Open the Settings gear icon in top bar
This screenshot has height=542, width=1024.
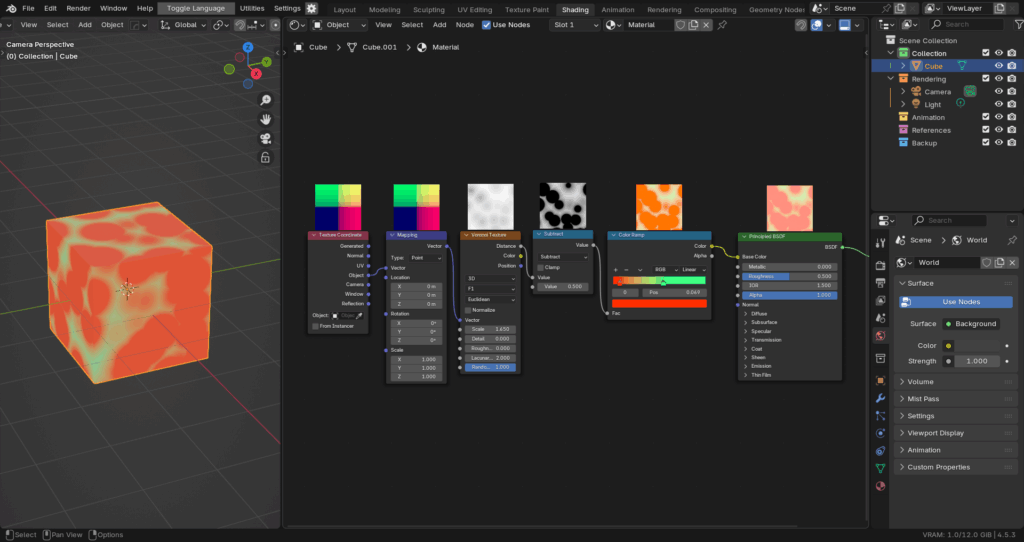tap(311, 8)
